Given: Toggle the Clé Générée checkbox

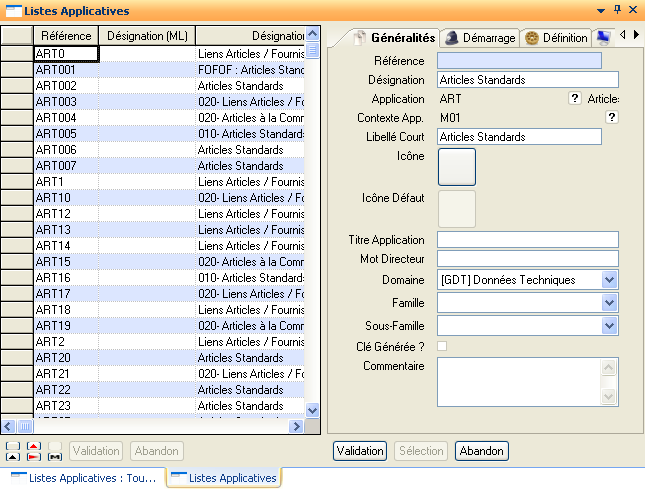Looking at the screenshot, I should [x=442, y=346].
